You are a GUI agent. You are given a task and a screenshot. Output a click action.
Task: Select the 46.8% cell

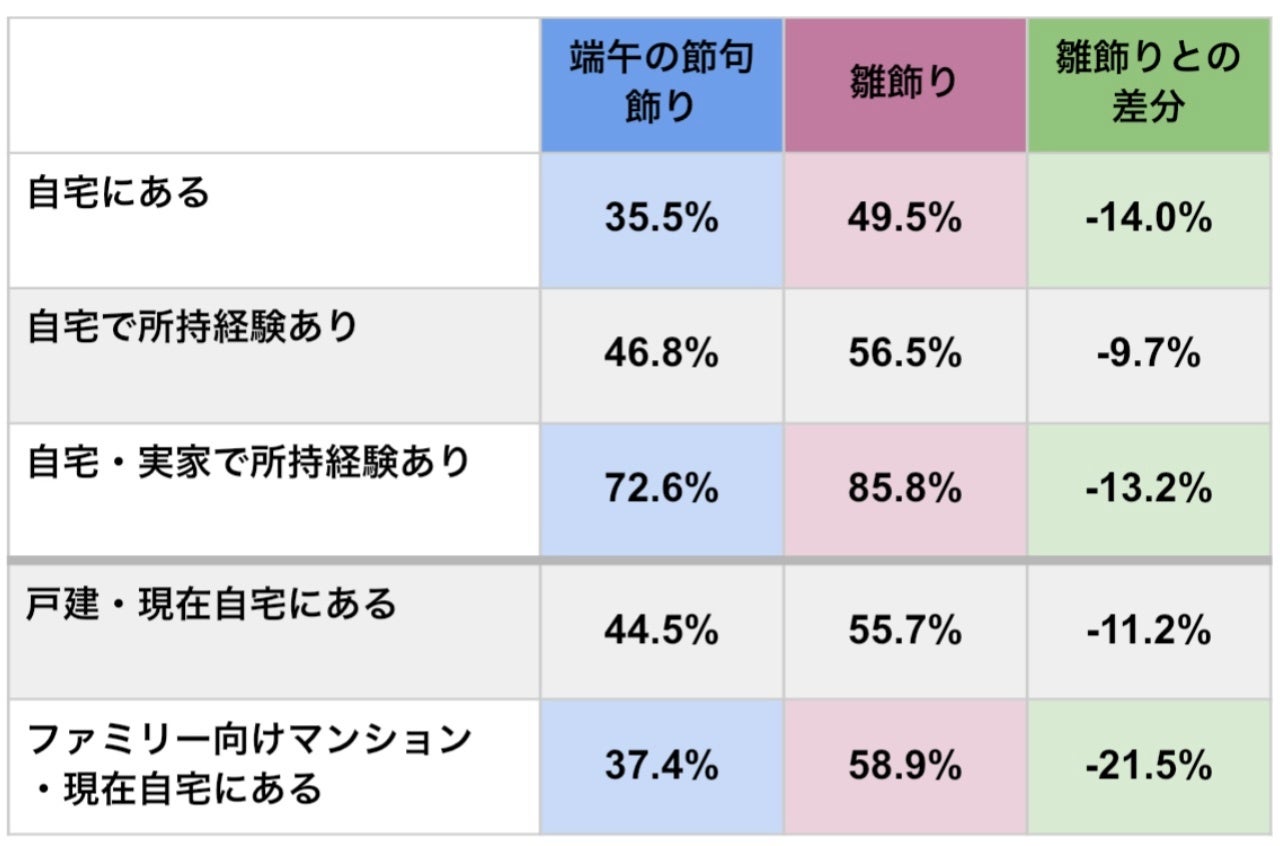coord(661,354)
